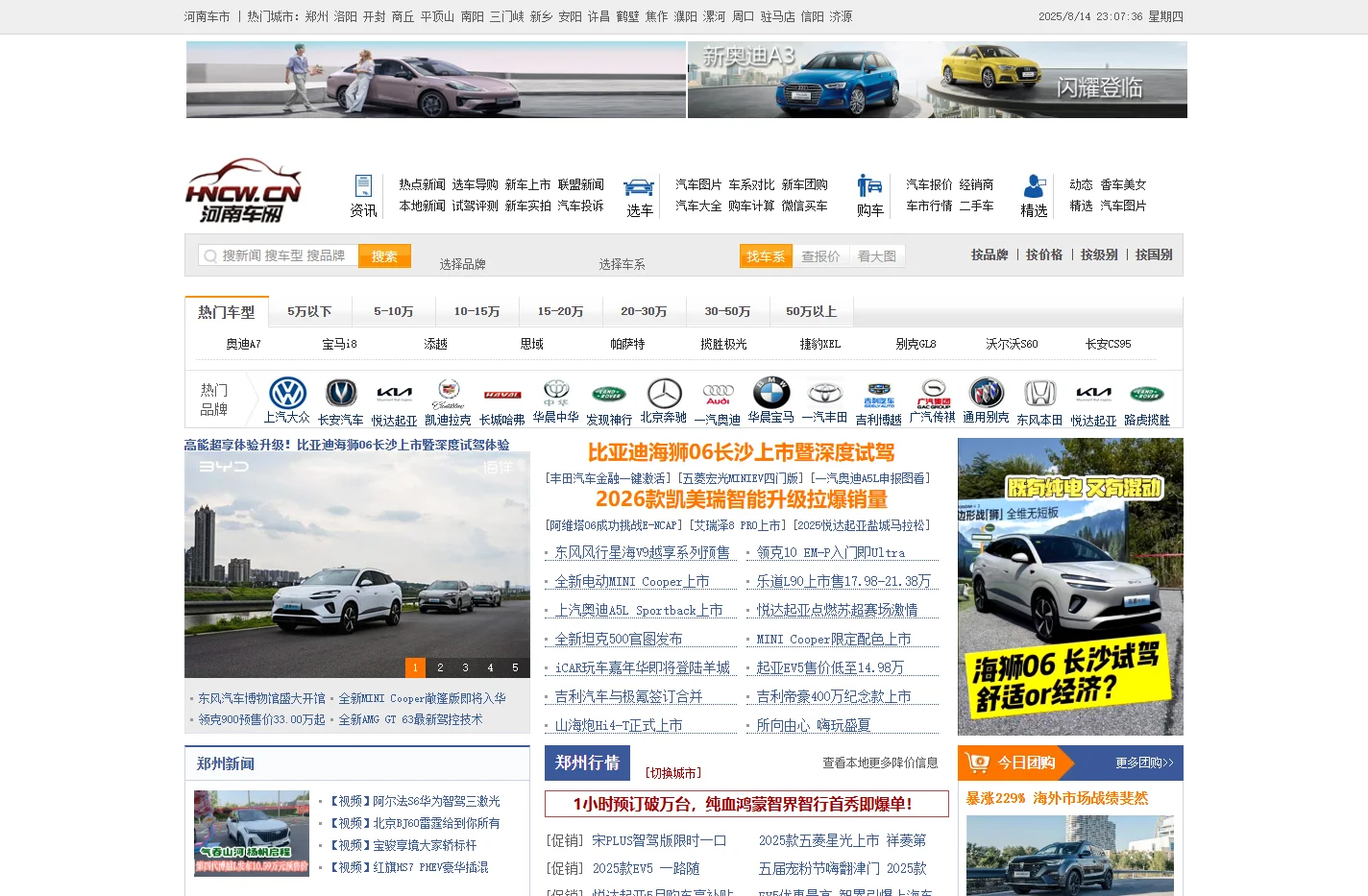1368x896 pixels.
Task: Click the 通用别克 Buick brand logo
Action: pyautogui.click(x=987, y=393)
